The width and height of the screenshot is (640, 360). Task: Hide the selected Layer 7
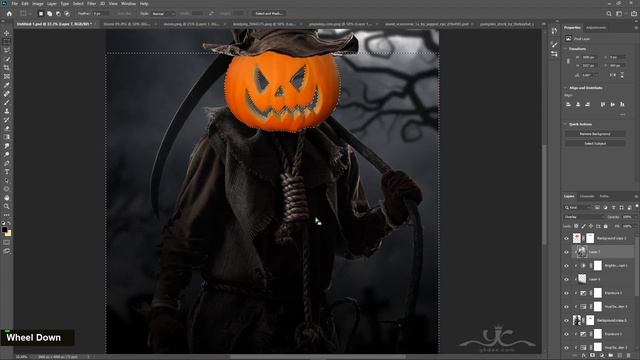coord(566,252)
